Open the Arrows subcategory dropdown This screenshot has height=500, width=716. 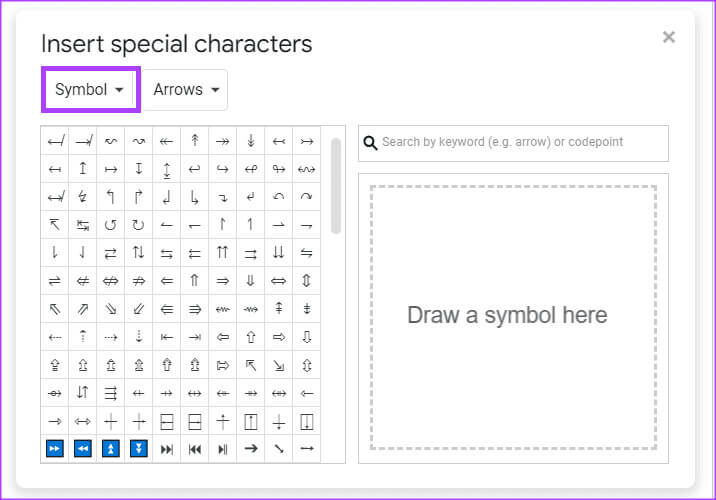tap(185, 89)
